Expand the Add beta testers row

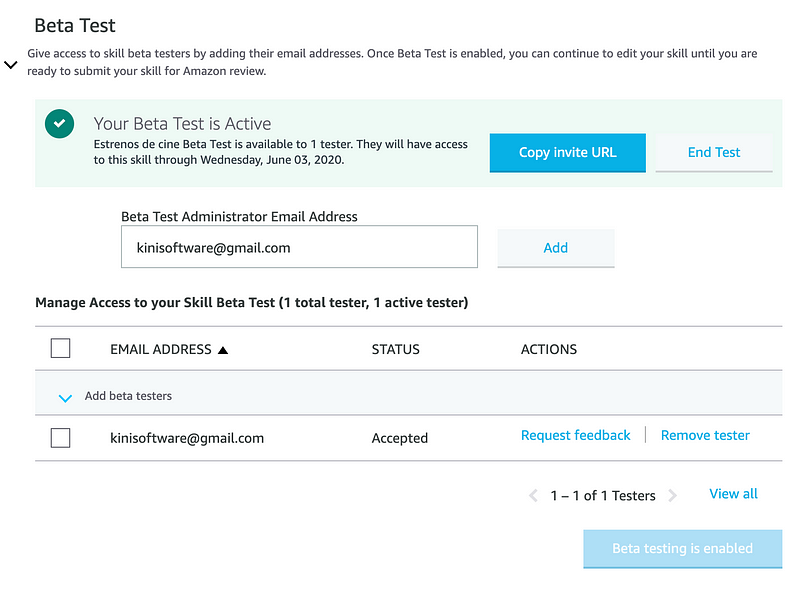tap(66, 397)
